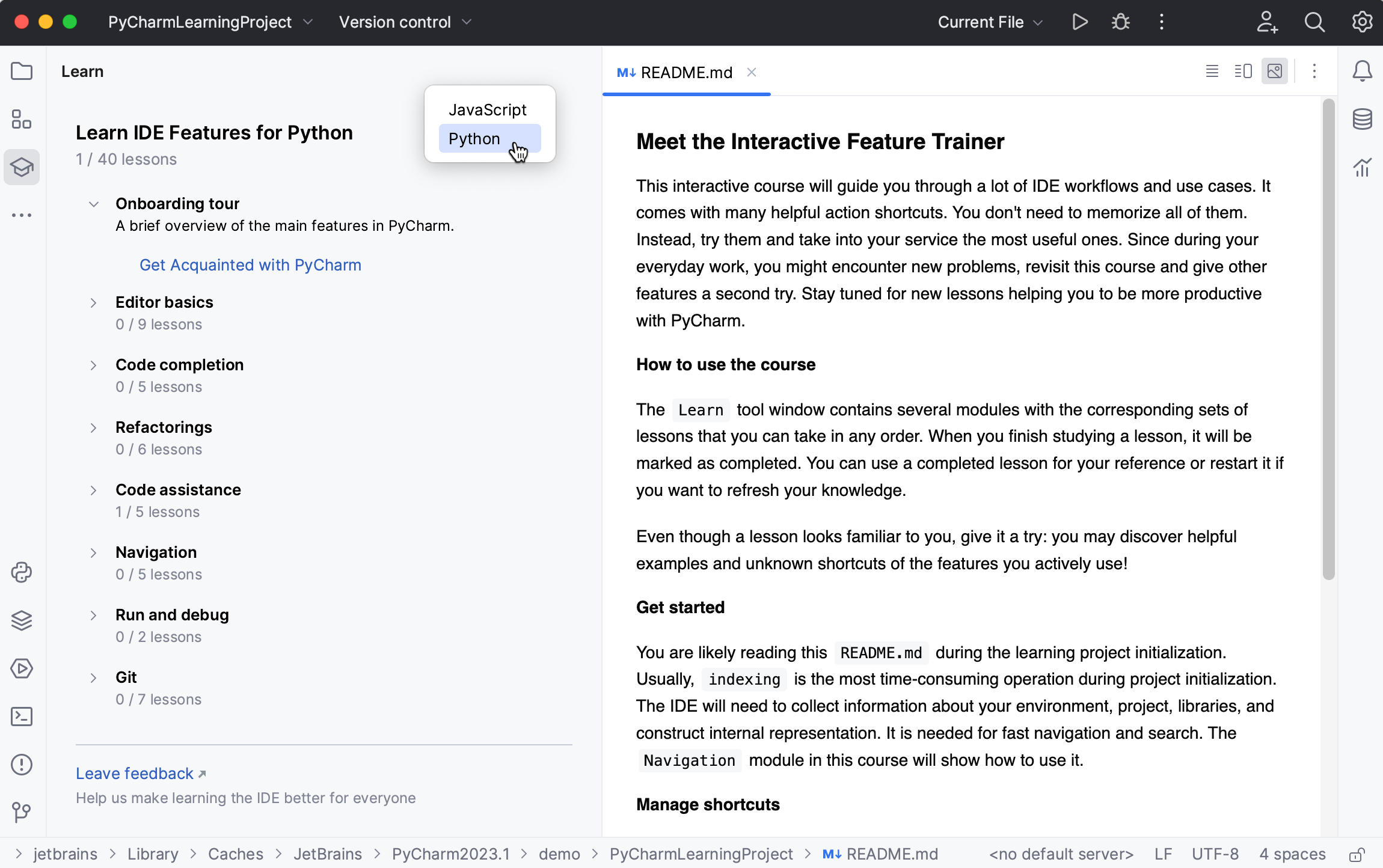Click the Leave feedback link
This screenshot has height=868, width=1383.
point(135,774)
